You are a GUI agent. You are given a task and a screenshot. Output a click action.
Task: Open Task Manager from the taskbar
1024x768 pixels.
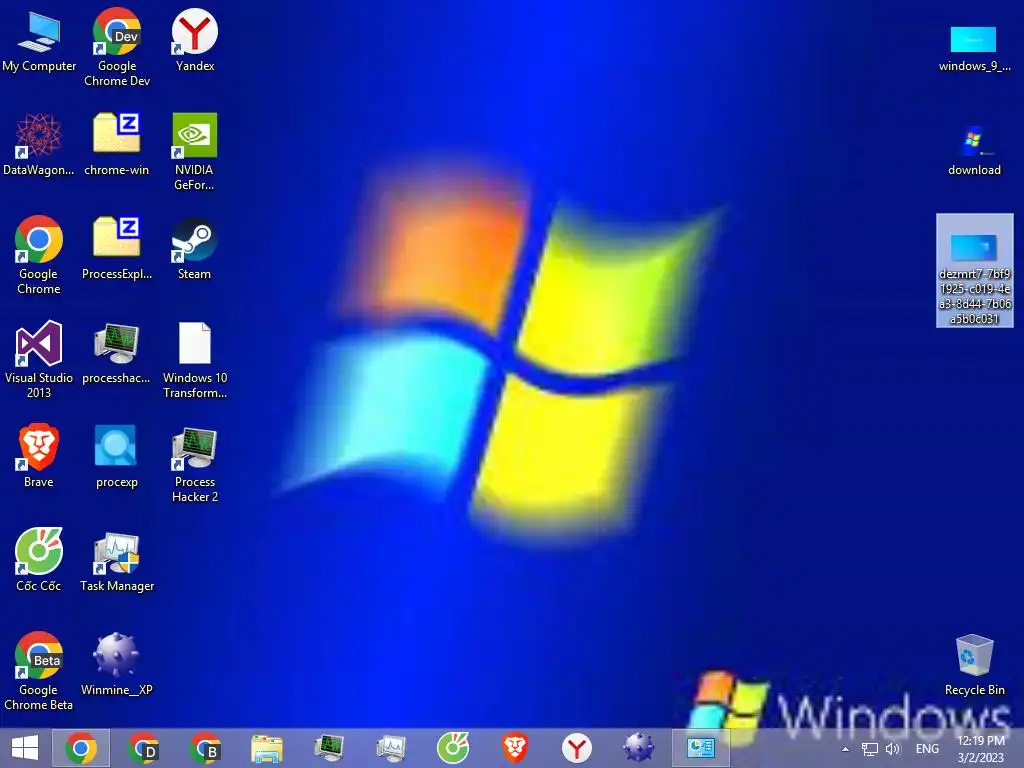click(391, 748)
